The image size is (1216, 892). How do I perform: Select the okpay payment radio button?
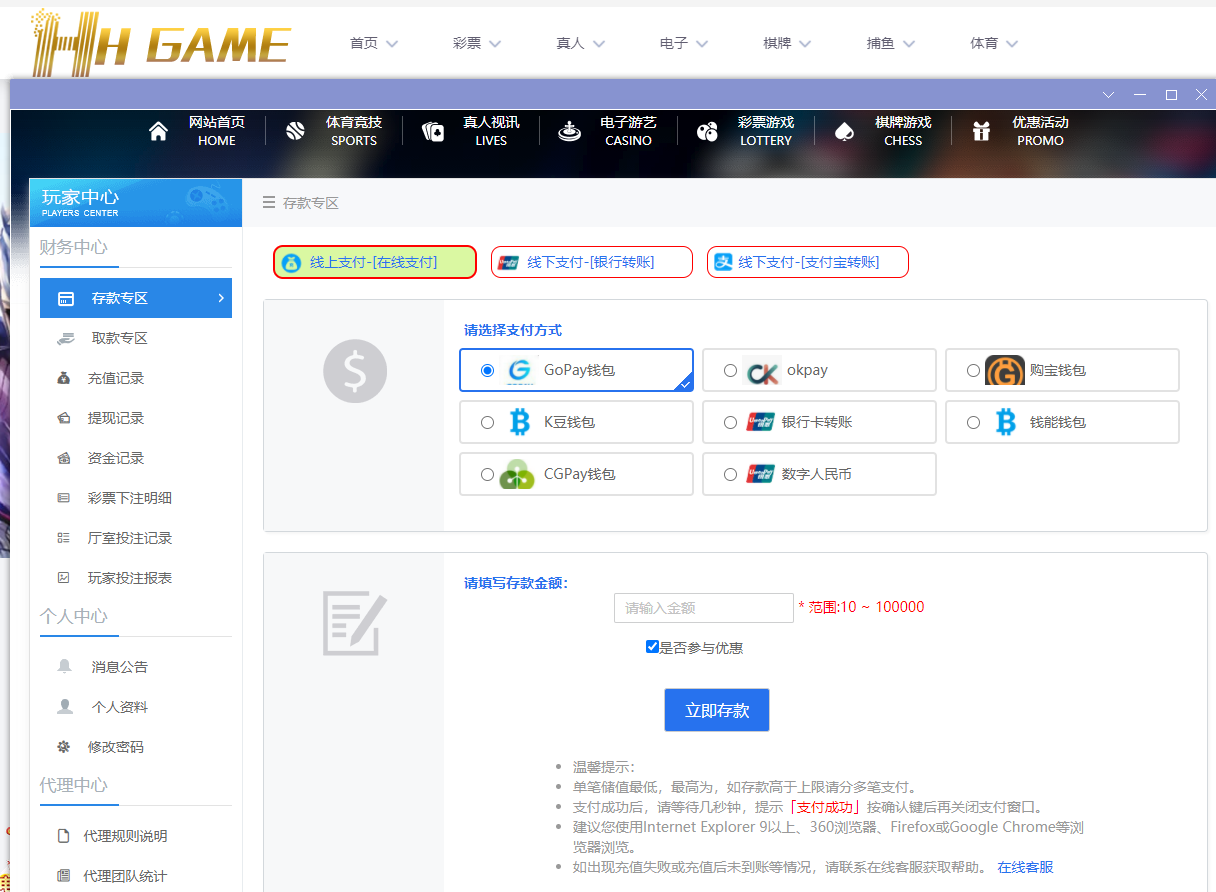(x=730, y=370)
